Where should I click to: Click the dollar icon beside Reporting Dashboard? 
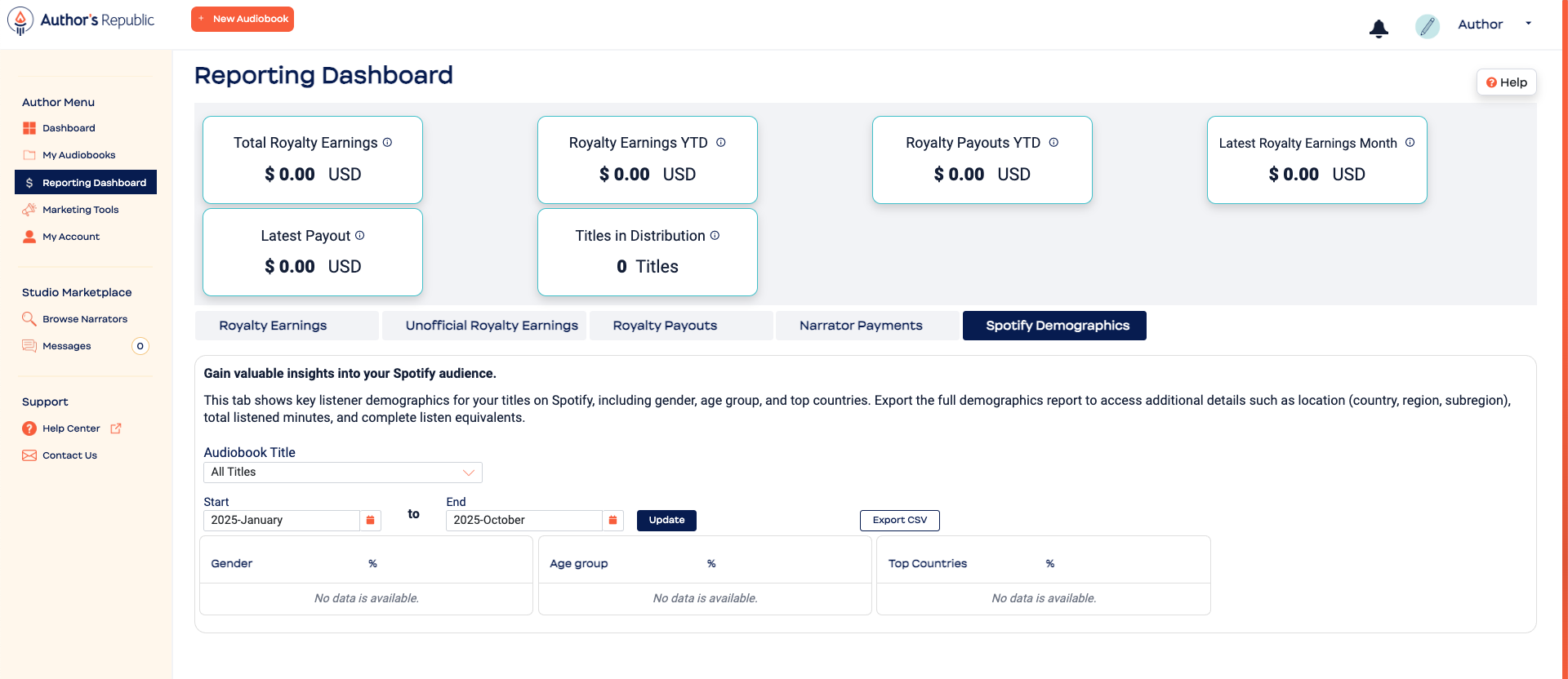tap(29, 183)
